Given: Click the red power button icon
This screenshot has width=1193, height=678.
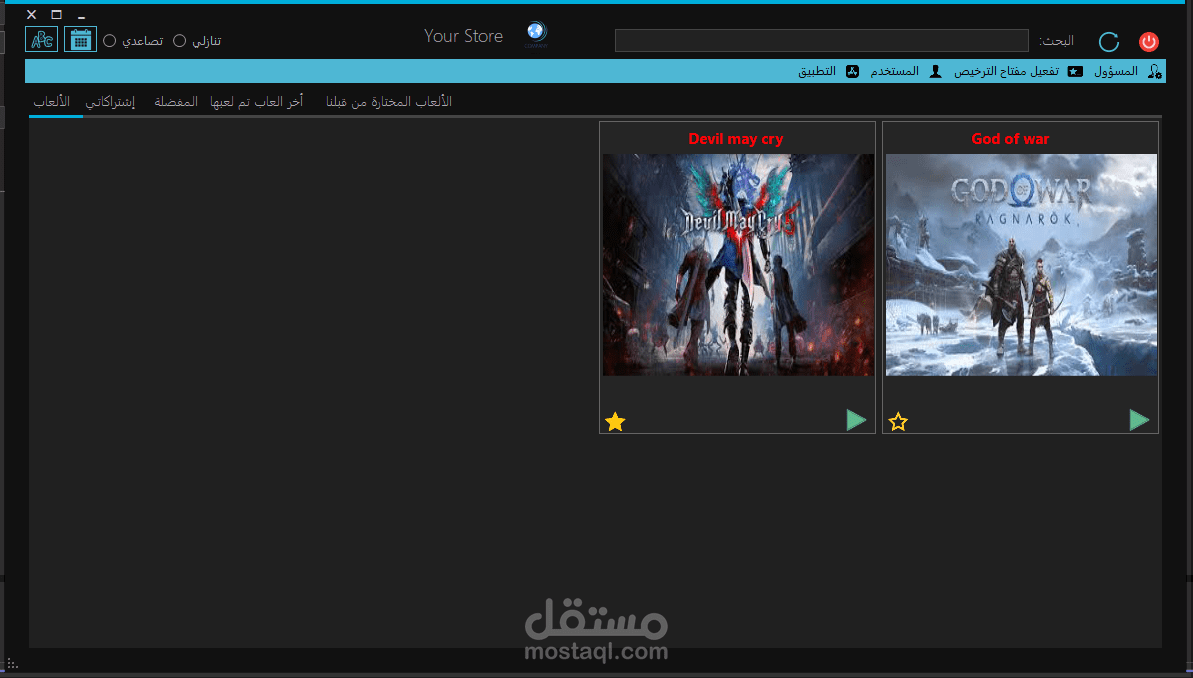Looking at the screenshot, I should [1148, 42].
